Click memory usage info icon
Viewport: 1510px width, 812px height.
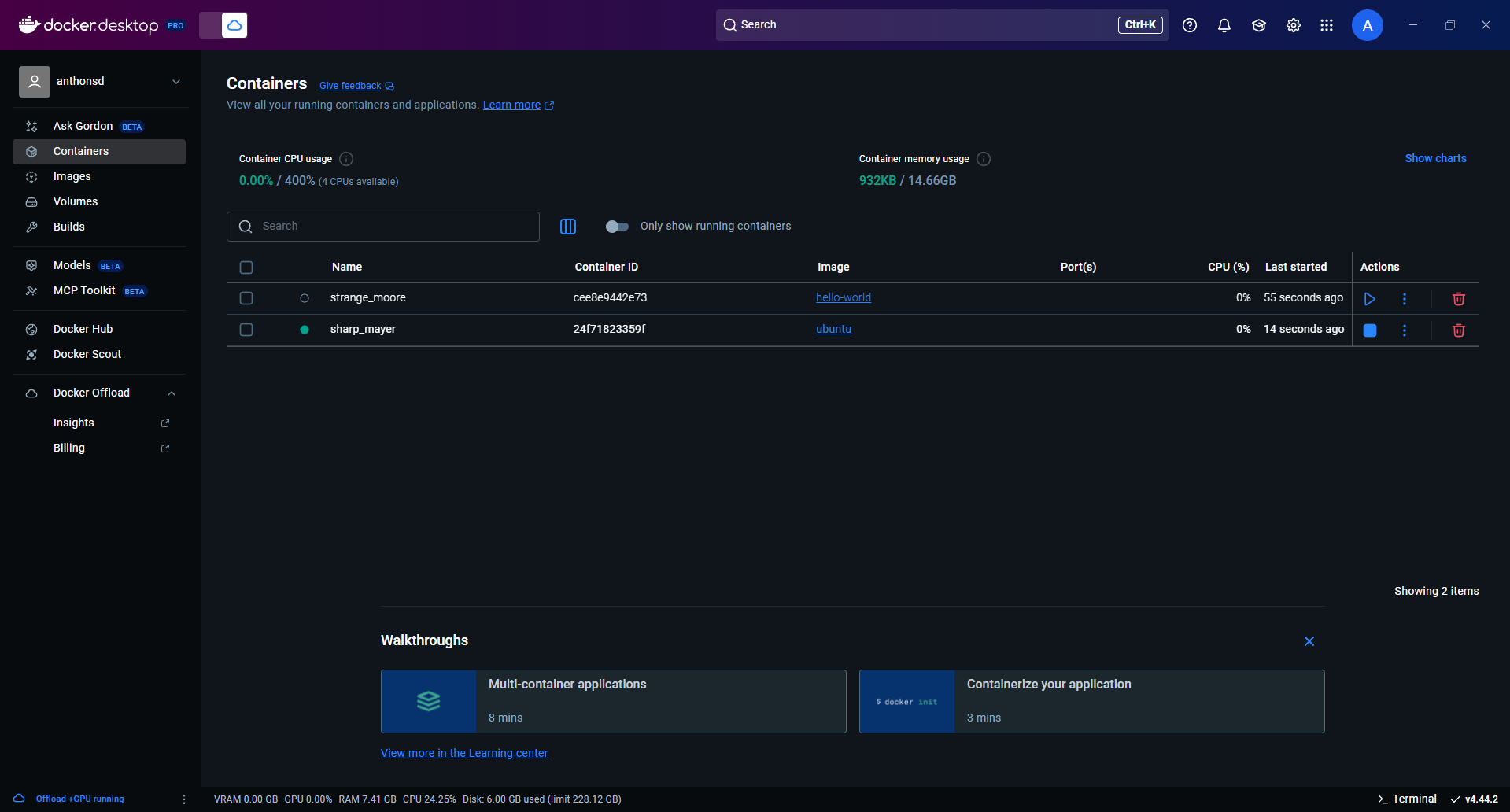tap(984, 159)
